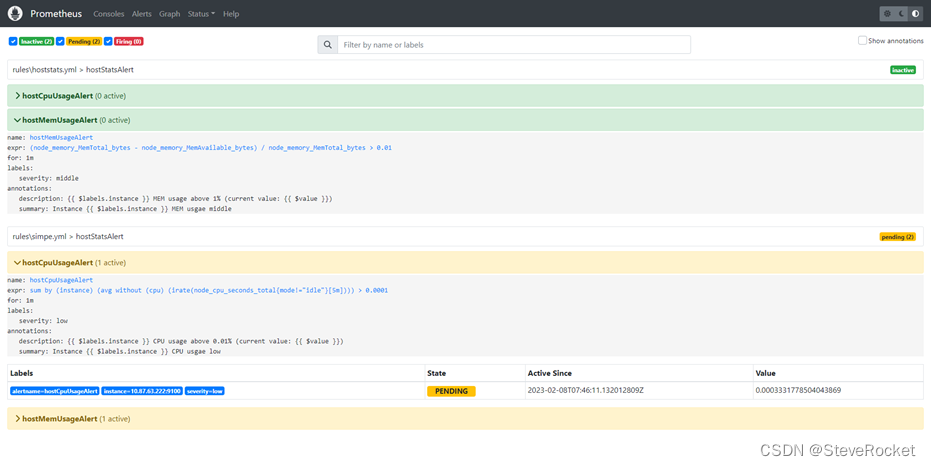The width and height of the screenshot is (931, 466).
Task: Open the hostCpuUsageAlert name link
Action: (61, 280)
